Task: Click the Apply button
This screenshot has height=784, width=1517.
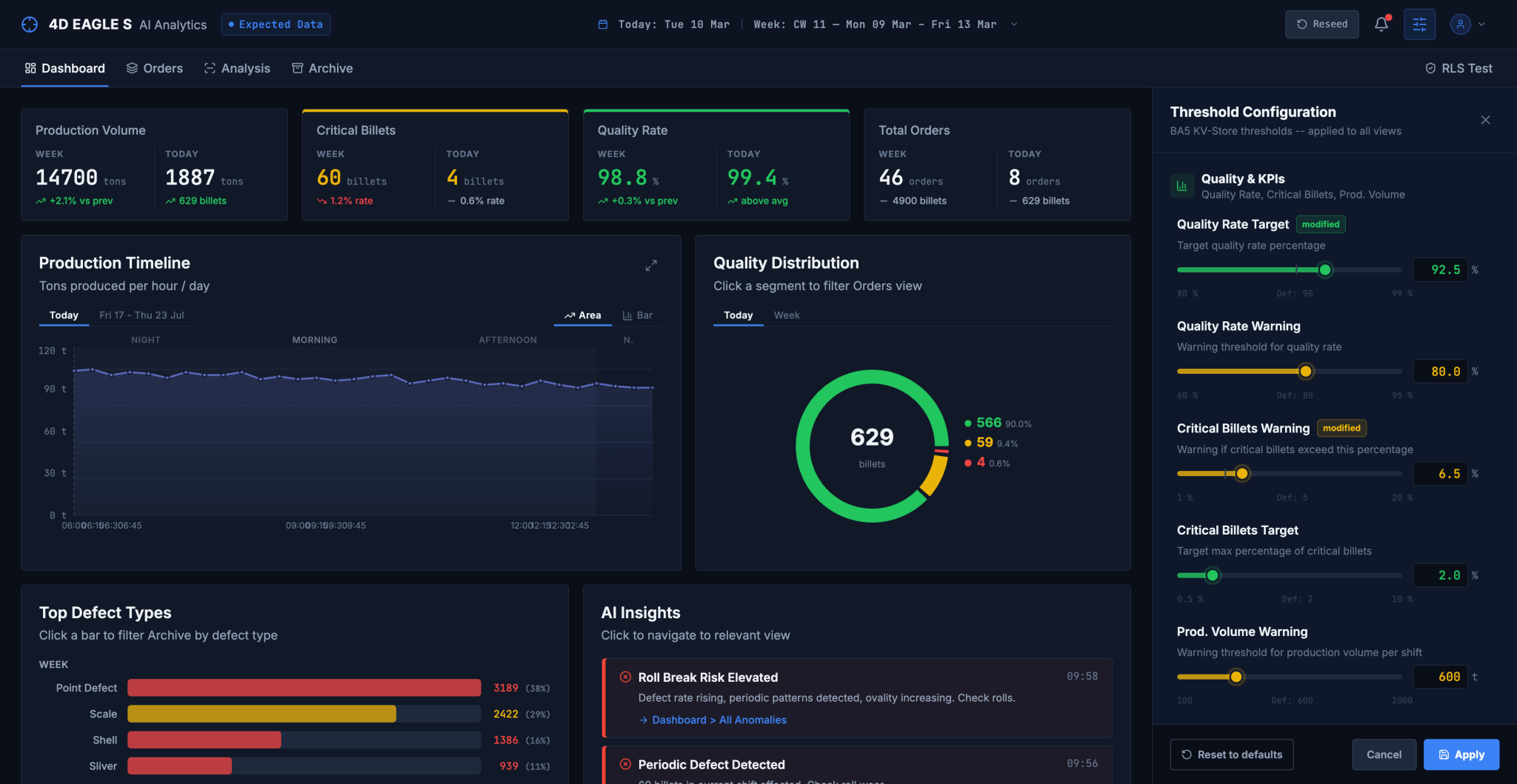Action: point(1461,754)
